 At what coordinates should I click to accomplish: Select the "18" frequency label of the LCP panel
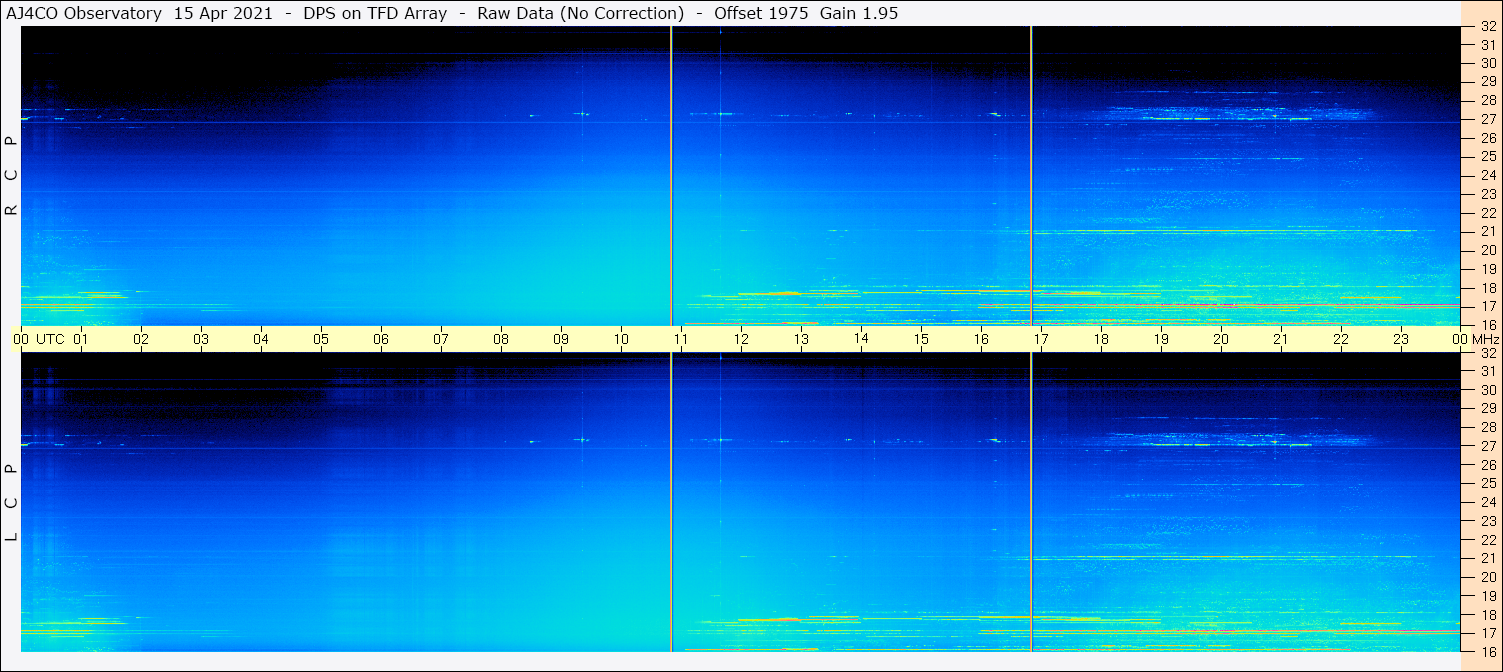click(1488, 614)
